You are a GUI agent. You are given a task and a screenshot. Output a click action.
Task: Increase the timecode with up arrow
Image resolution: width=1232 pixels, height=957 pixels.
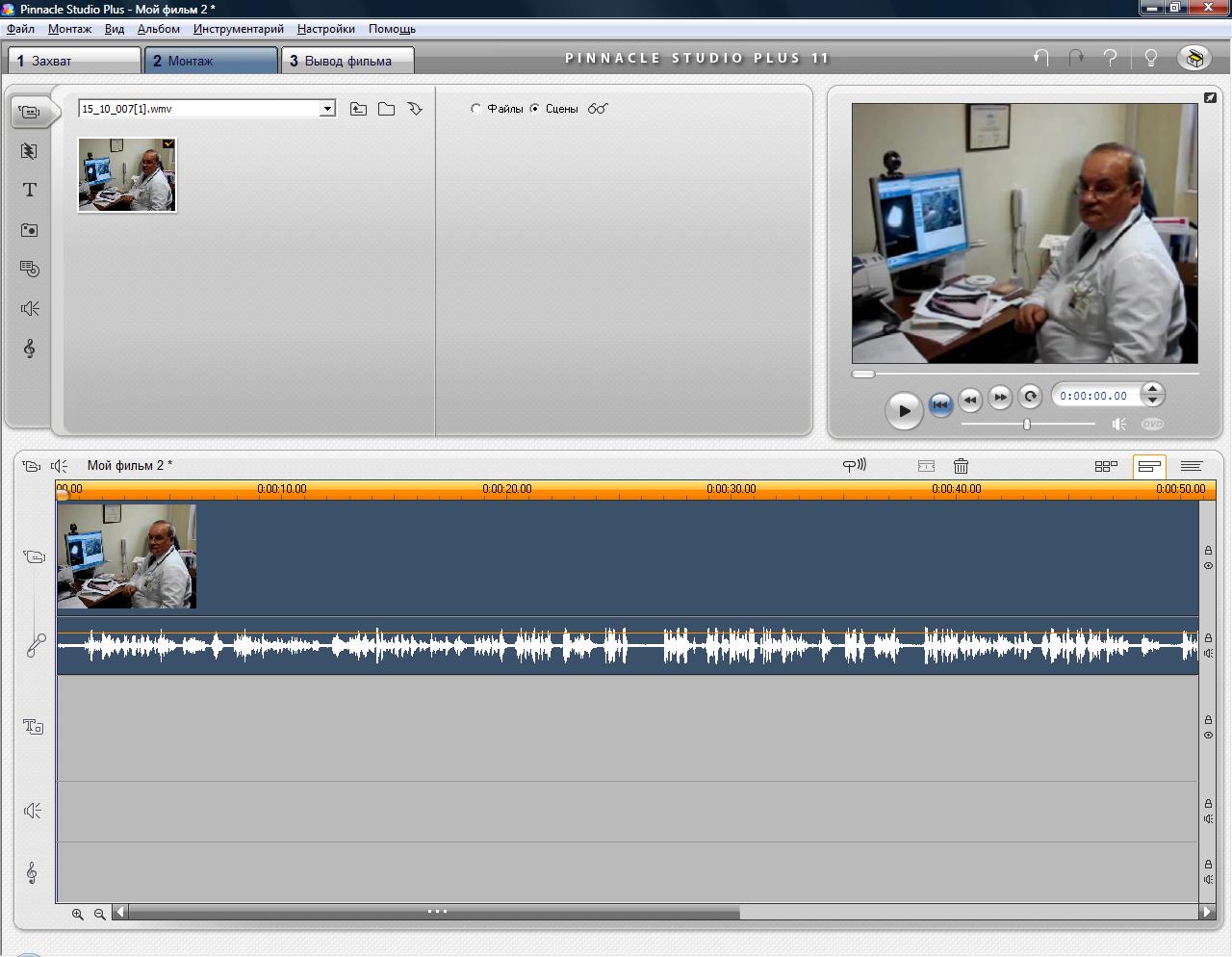1152,388
